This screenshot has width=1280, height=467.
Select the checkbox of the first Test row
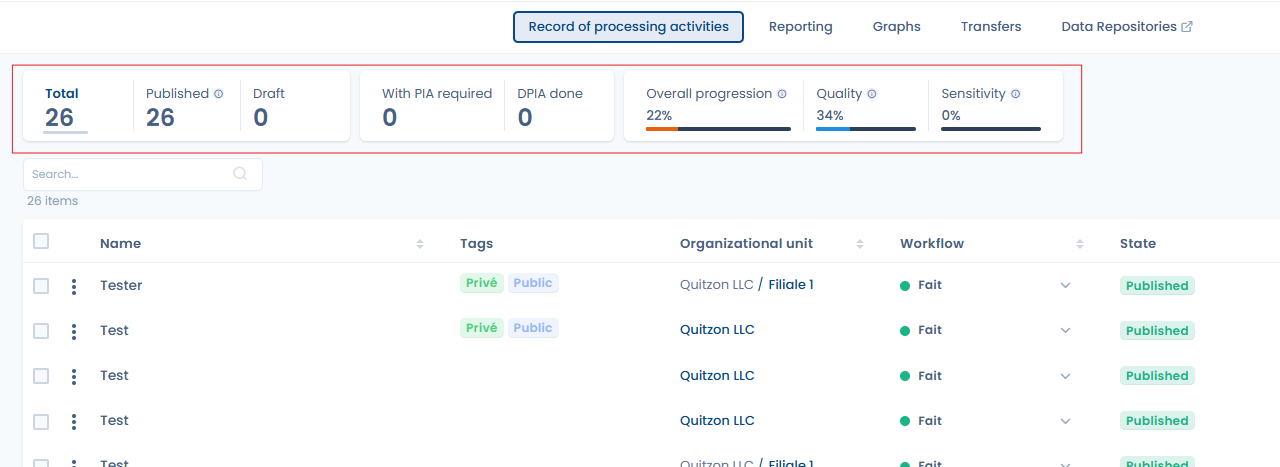41,331
